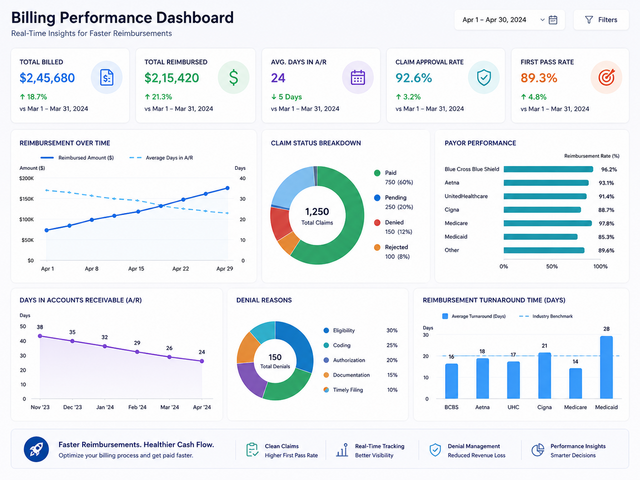Toggle the Coding legend dot
The height and width of the screenshot is (480, 640).
pos(326,345)
